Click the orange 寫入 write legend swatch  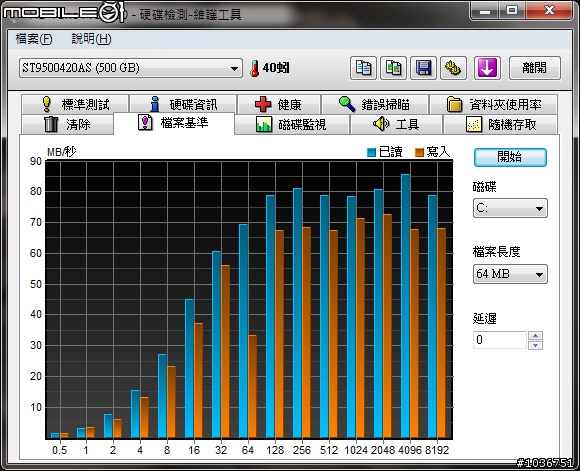click(419, 152)
